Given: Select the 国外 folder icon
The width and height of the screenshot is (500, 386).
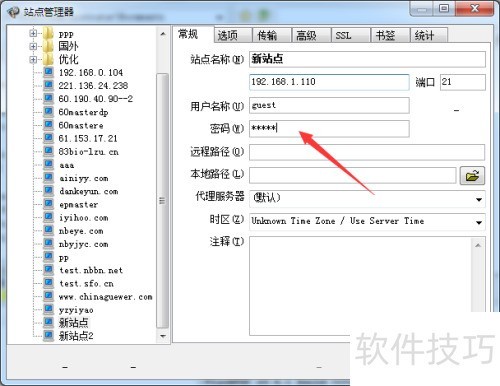Looking at the screenshot, I should pyautogui.click(x=48, y=46).
